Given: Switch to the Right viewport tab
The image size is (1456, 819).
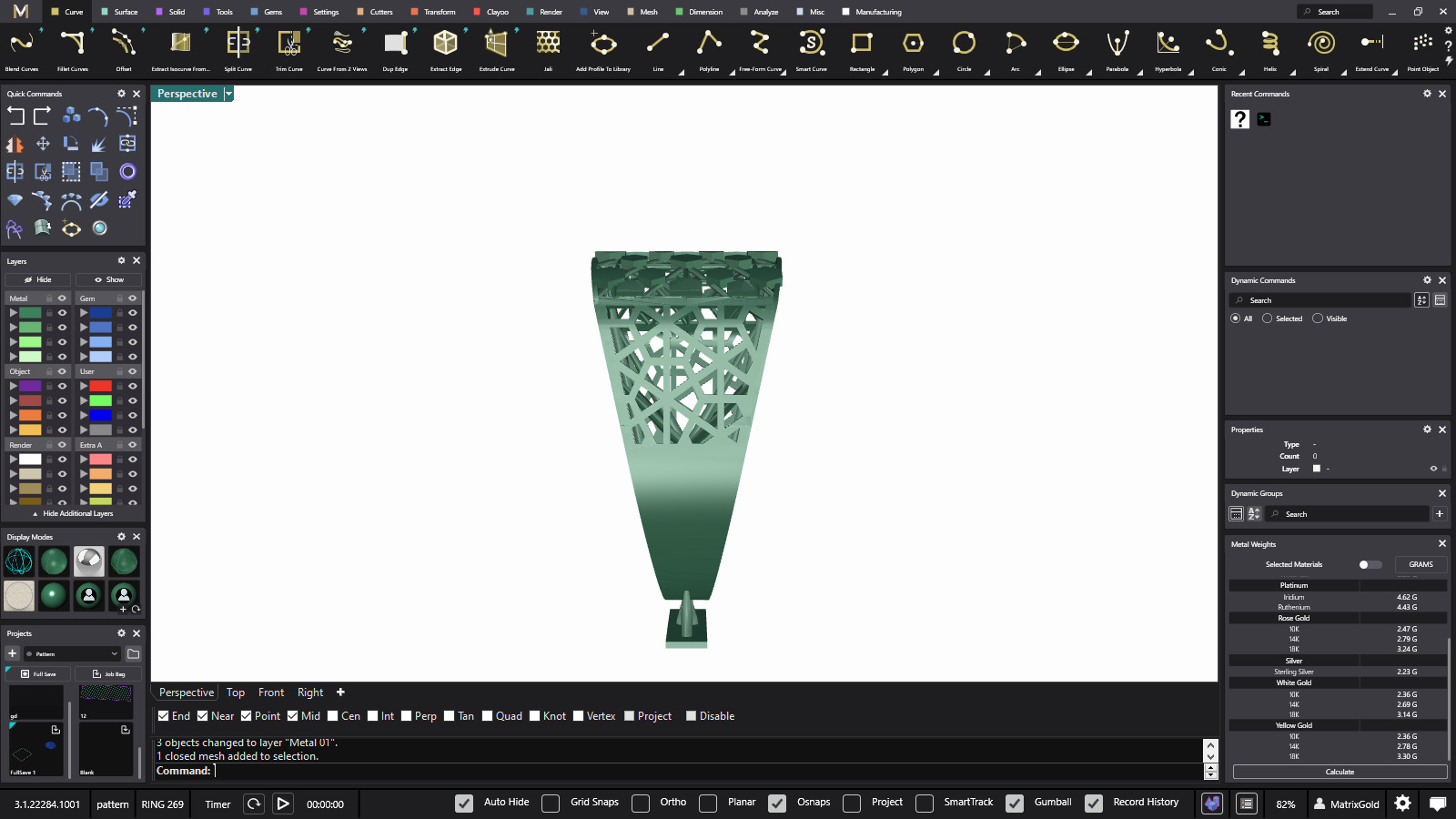Looking at the screenshot, I should [310, 693].
